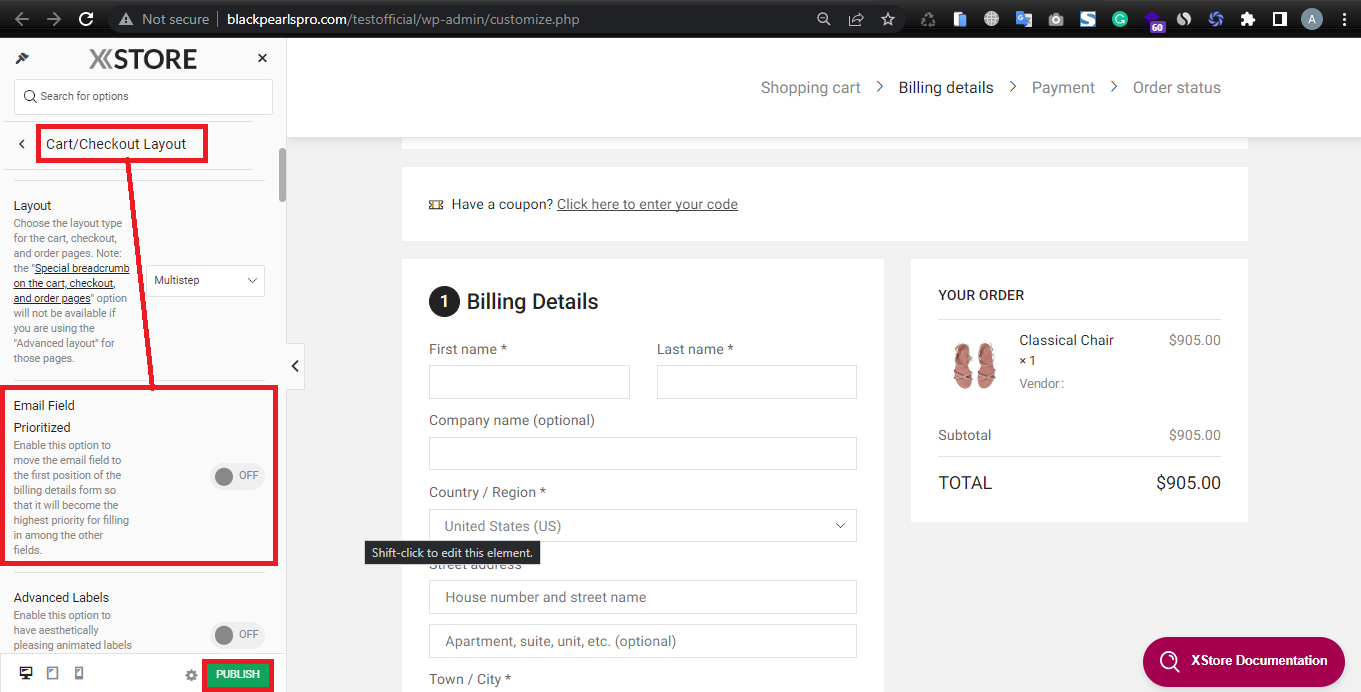Click the blue S extension icon
The height and width of the screenshot is (692, 1361).
pos(1088,19)
